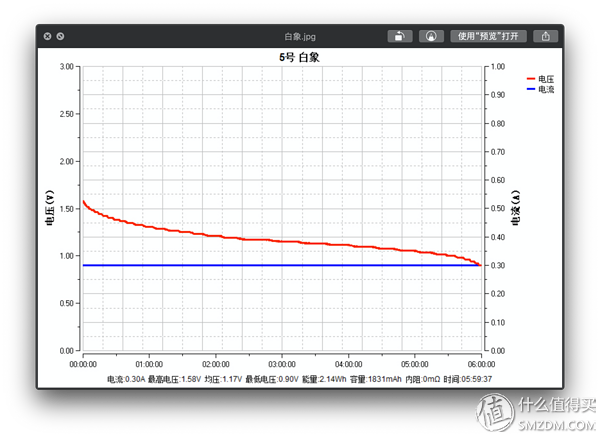Open the Share icon in title bar
This screenshot has height=437, width=600.
coord(546,36)
